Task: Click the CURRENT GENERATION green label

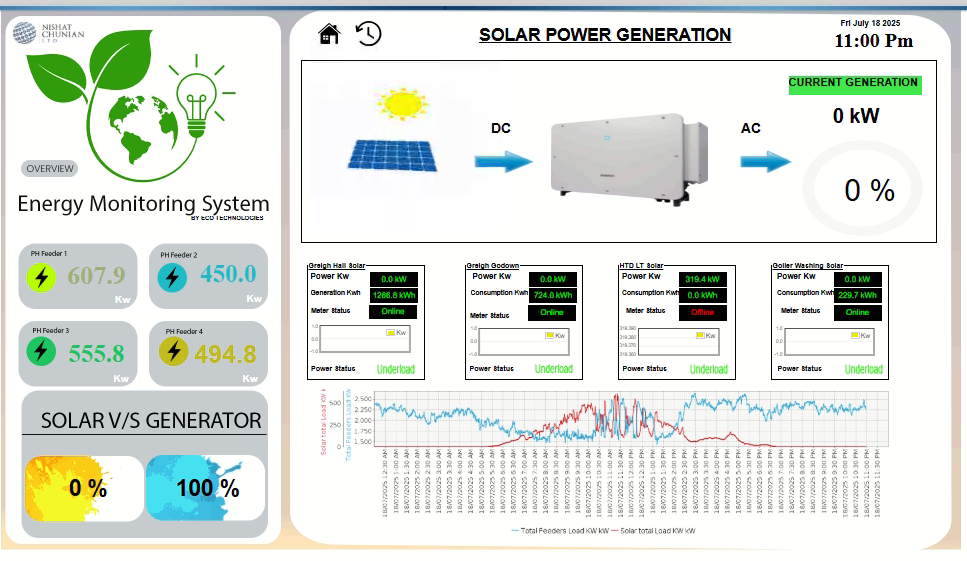Action: (853, 84)
